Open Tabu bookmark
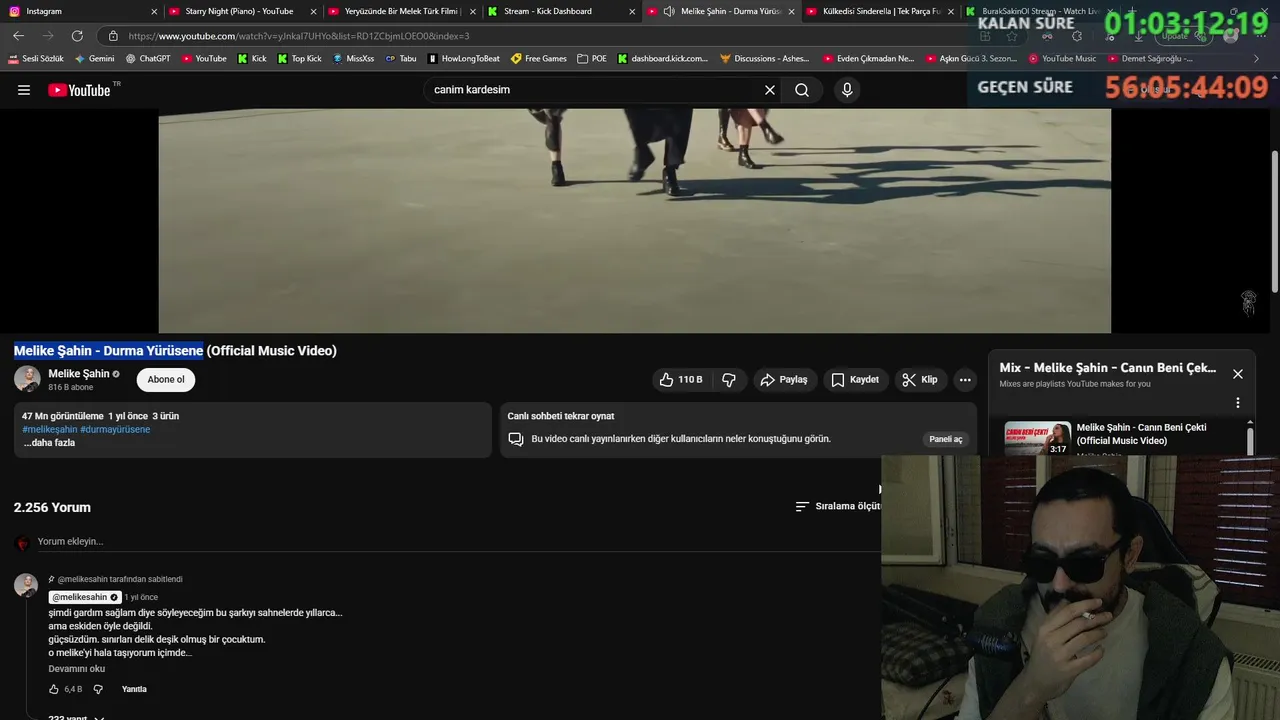This screenshot has height=720, width=1280. [401, 59]
